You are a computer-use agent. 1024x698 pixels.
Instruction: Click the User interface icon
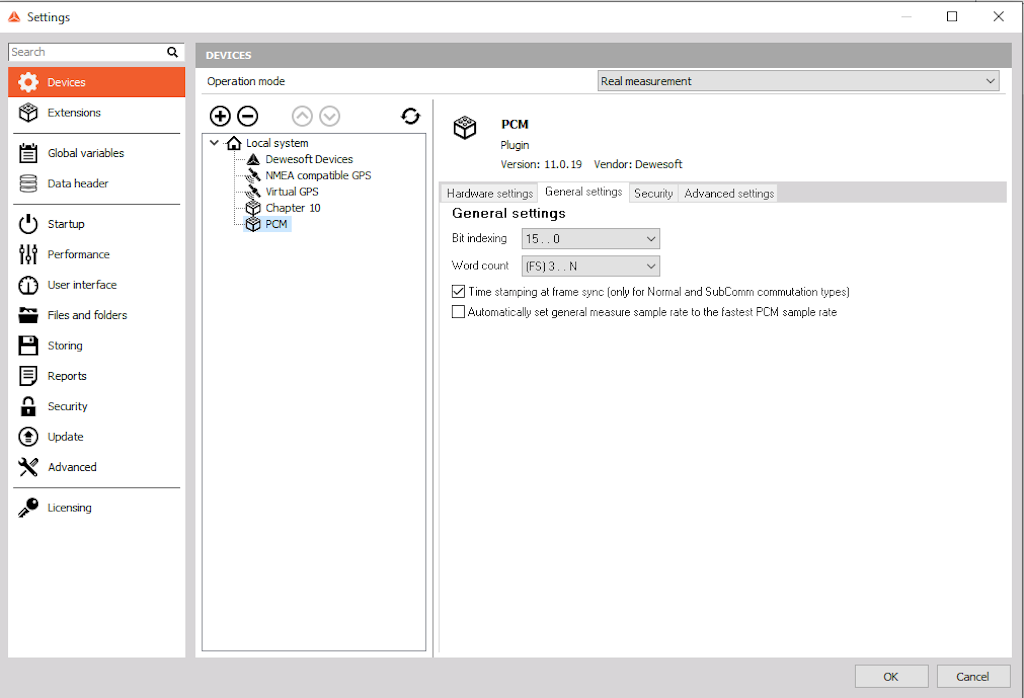click(28, 285)
